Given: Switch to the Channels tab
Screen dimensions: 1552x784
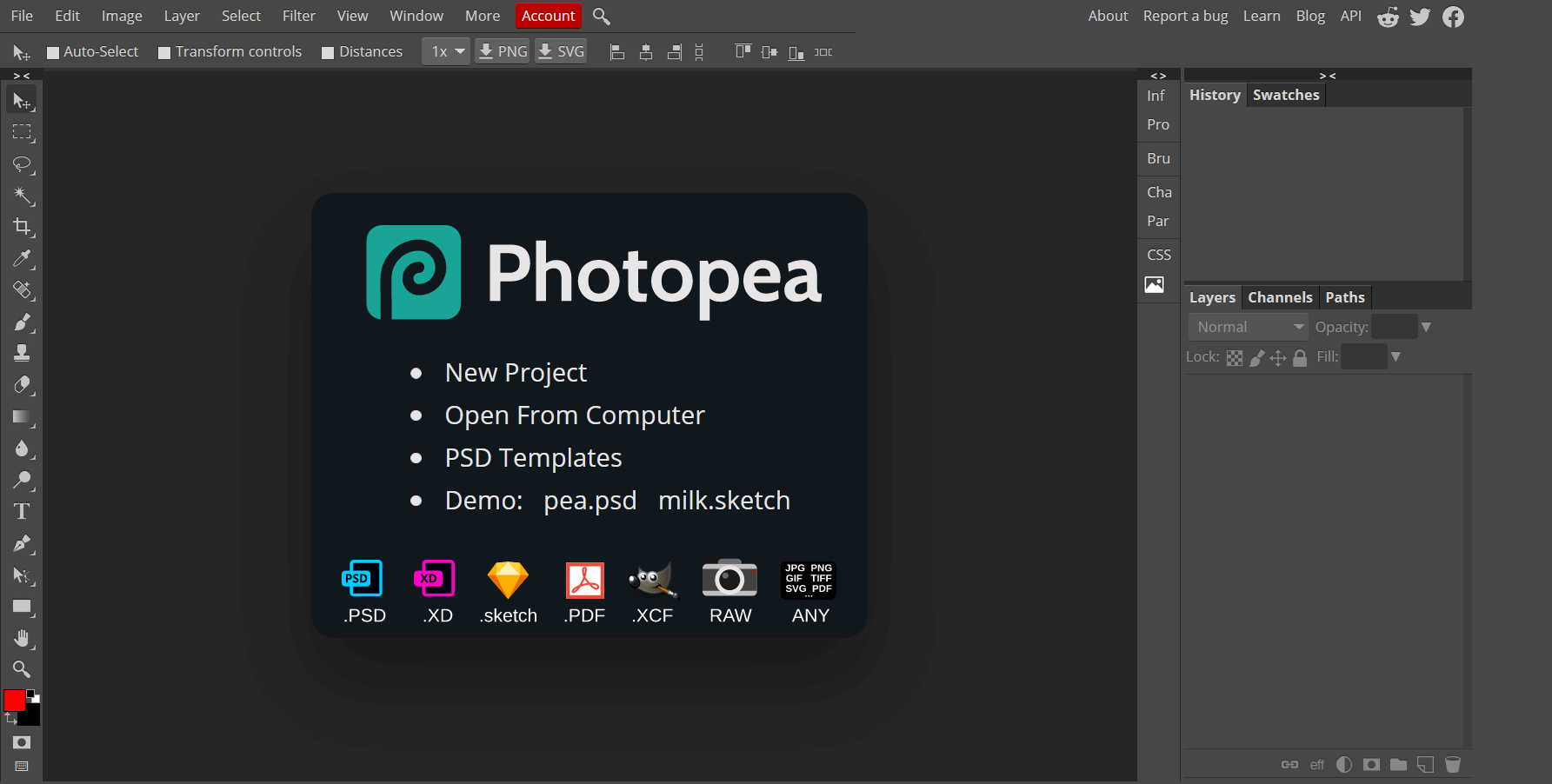Looking at the screenshot, I should 1280,297.
